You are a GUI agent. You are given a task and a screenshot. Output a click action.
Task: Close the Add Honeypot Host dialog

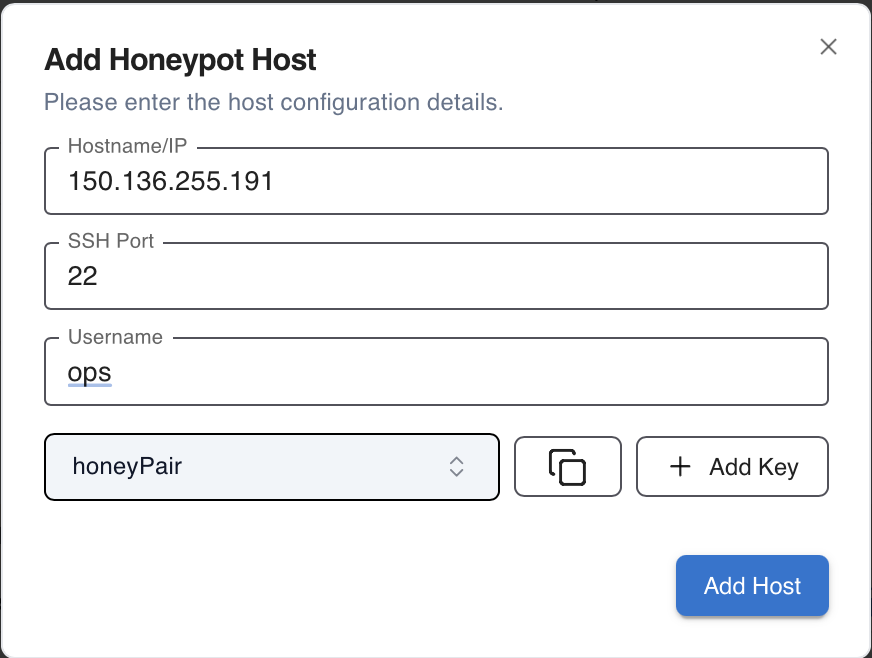click(828, 47)
